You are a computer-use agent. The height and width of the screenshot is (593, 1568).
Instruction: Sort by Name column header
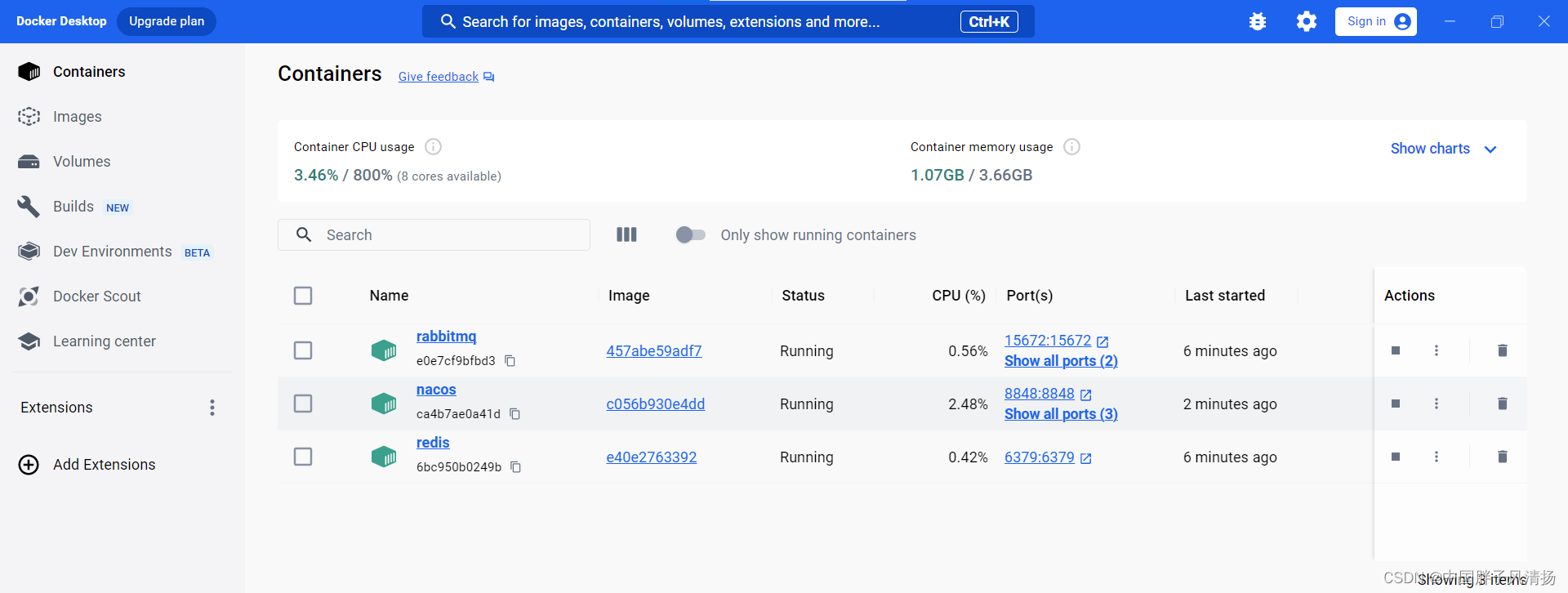coord(389,296)
